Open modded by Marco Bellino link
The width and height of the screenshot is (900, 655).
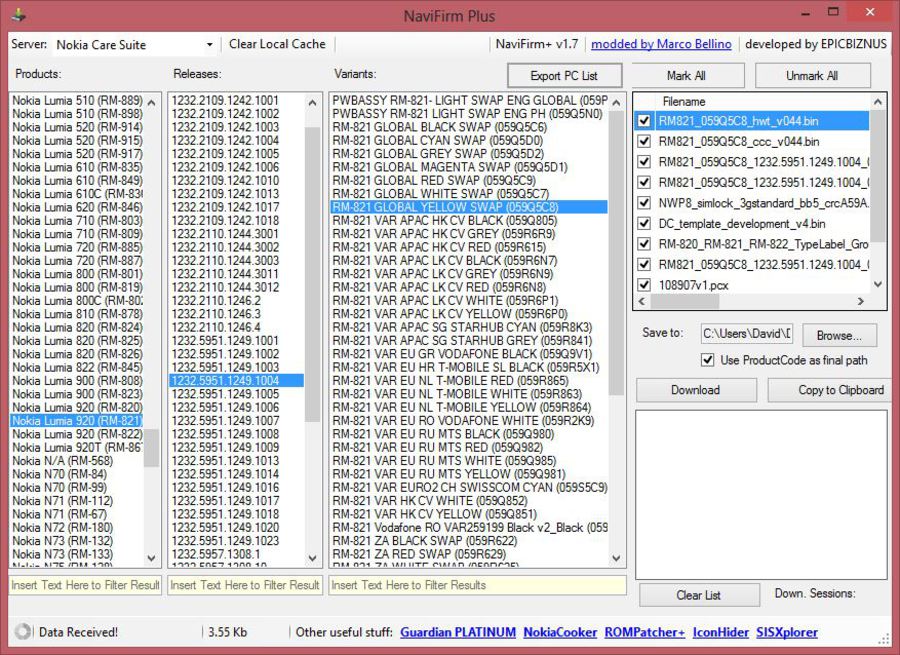pyautogui.click(x=661, y=44)
